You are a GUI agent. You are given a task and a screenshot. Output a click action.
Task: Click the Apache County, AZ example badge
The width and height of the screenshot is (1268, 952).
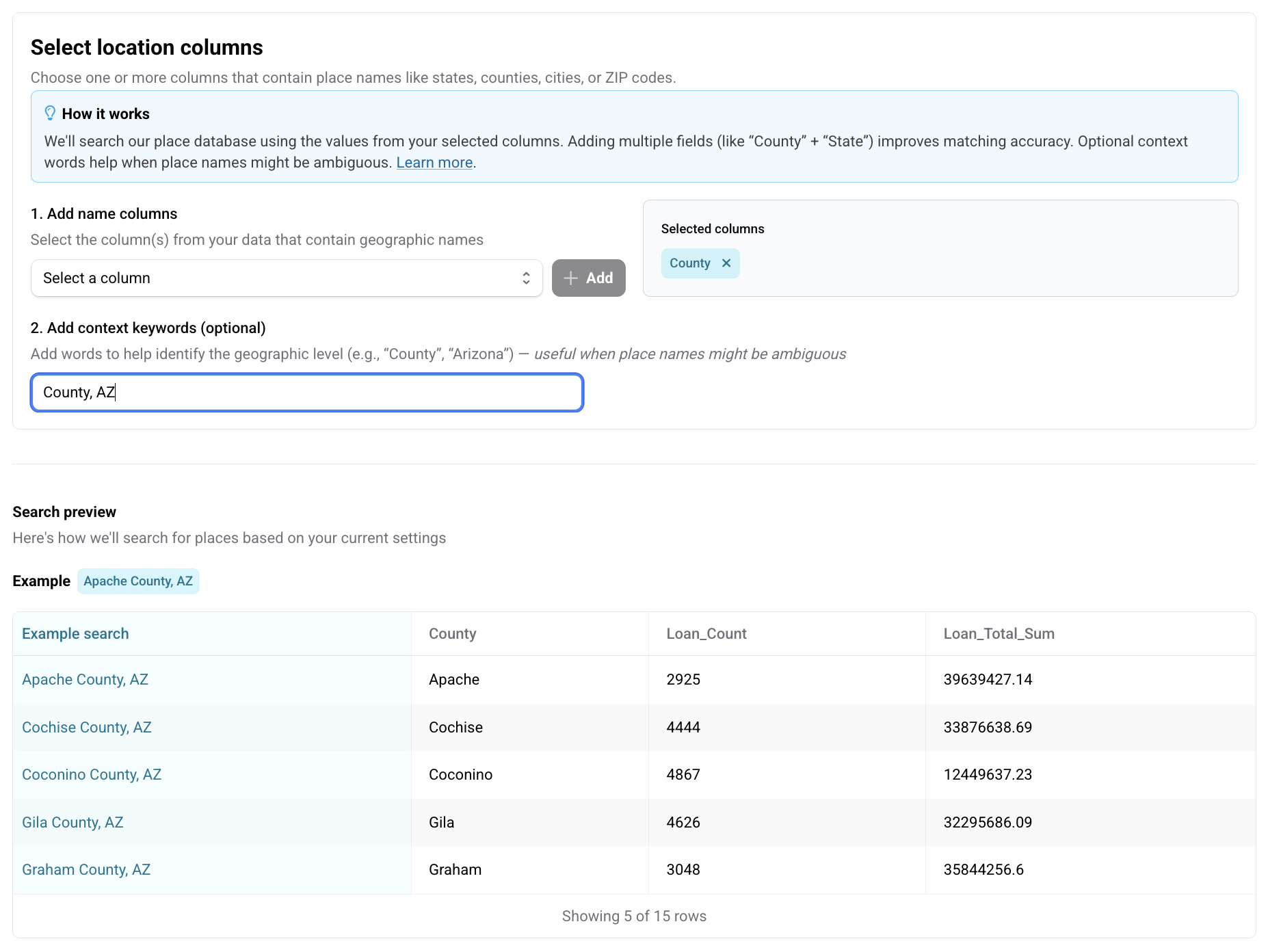[x=138, y=581]
